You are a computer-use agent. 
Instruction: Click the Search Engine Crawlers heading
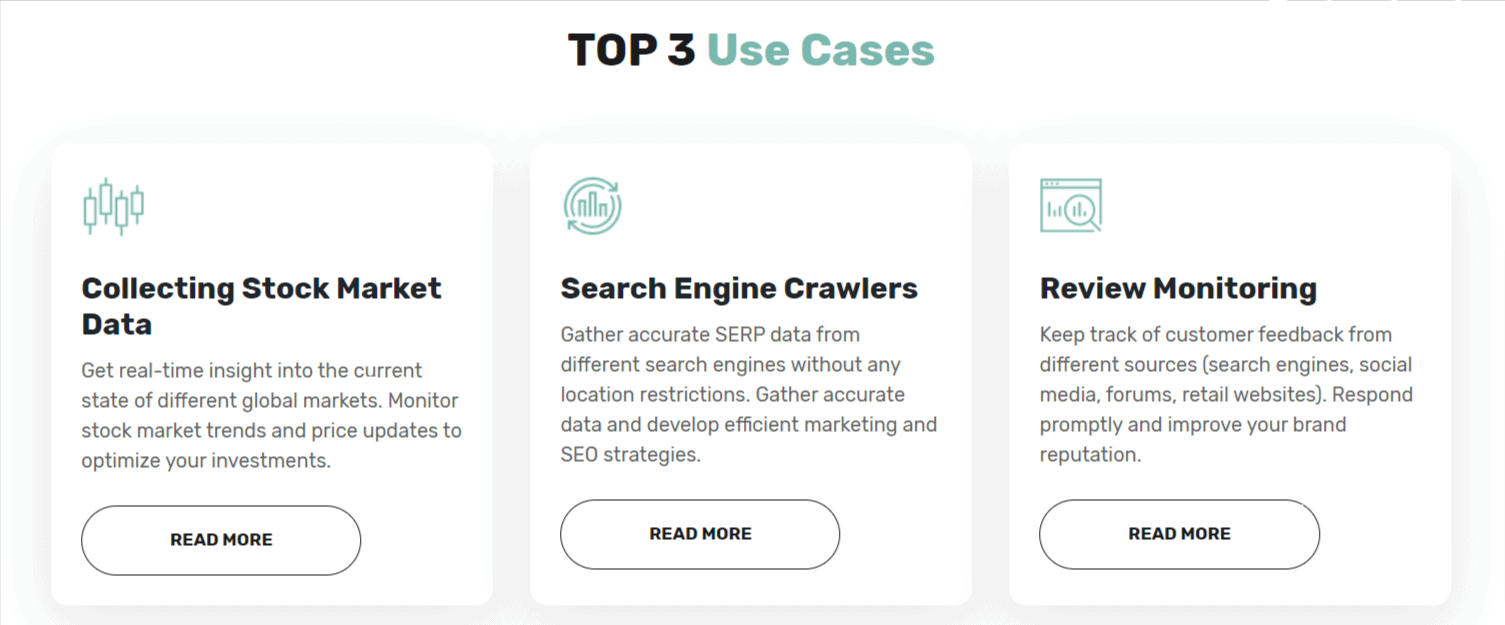tap(739, 288)
